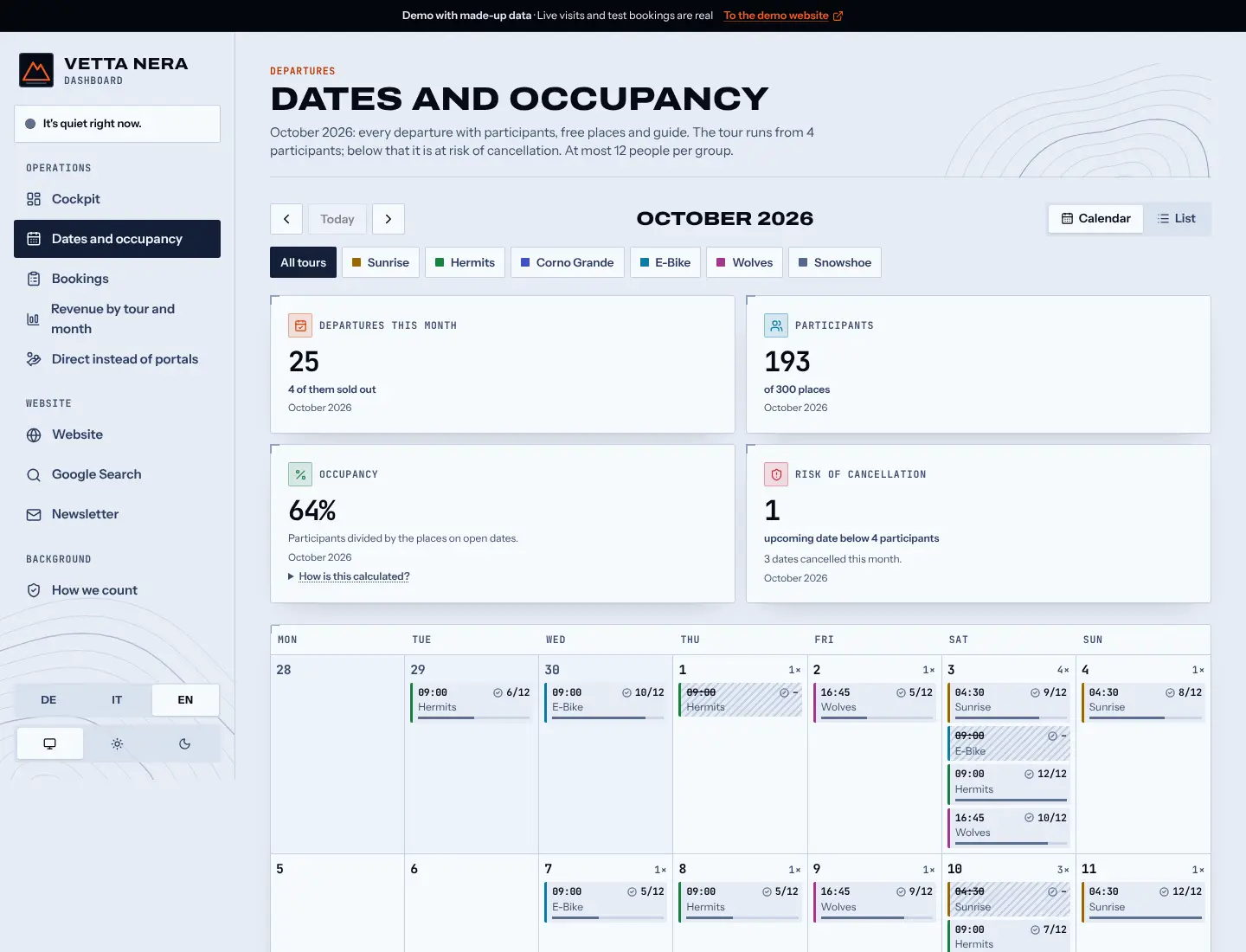This screenshot has width=1246, height=952.
Task: Select the All tours filter
Action: [303, 262]
